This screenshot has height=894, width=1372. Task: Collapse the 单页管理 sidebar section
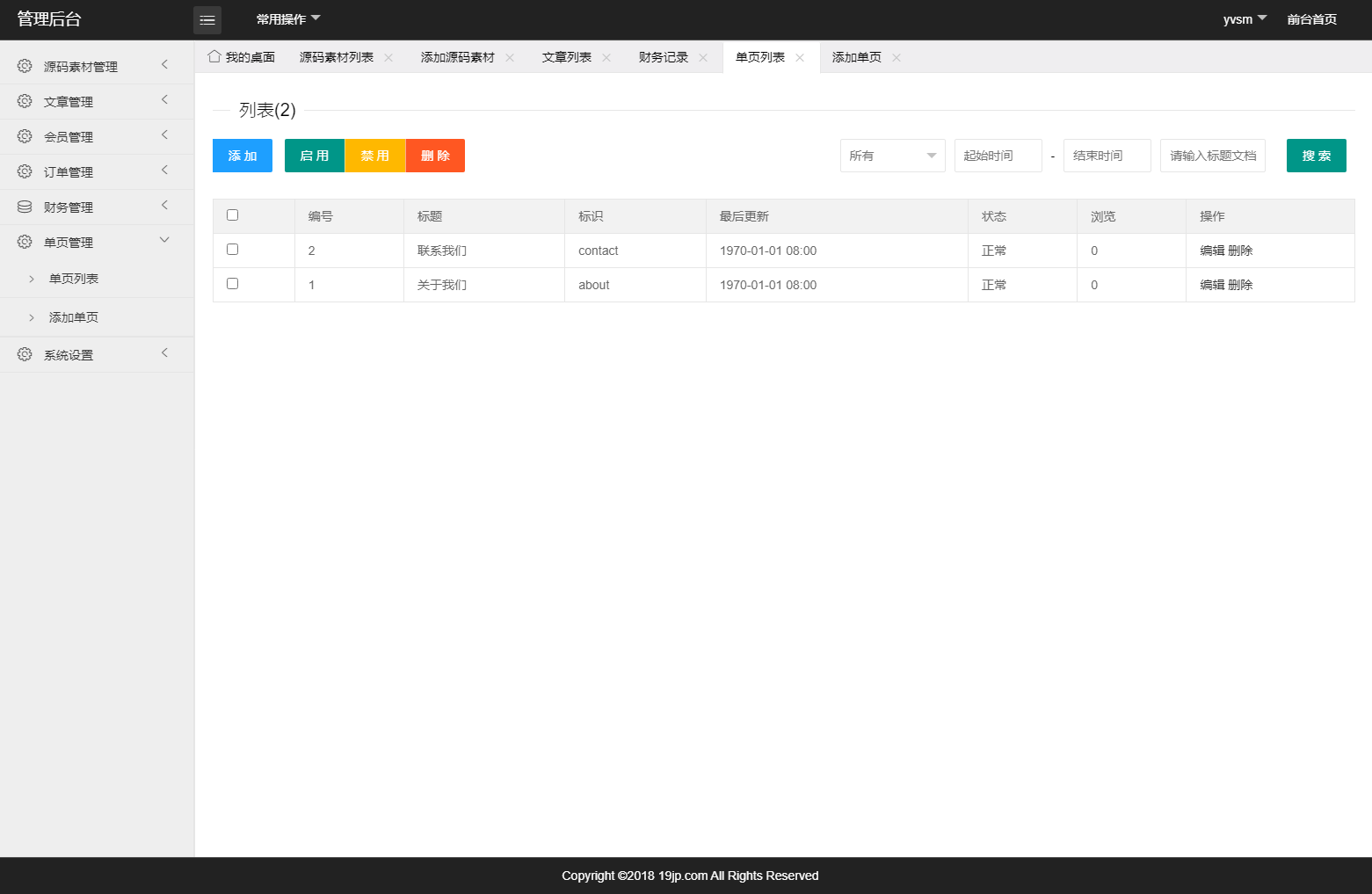[x=97, y=243]
